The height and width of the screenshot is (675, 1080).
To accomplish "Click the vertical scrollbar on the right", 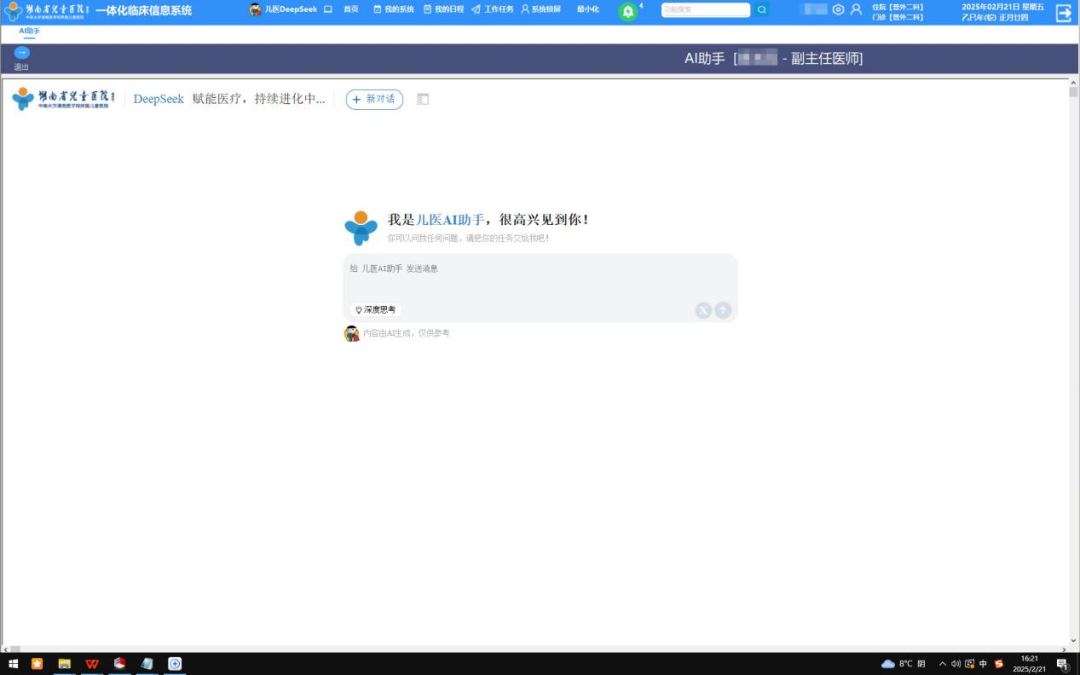I will tap(1073, 370).
